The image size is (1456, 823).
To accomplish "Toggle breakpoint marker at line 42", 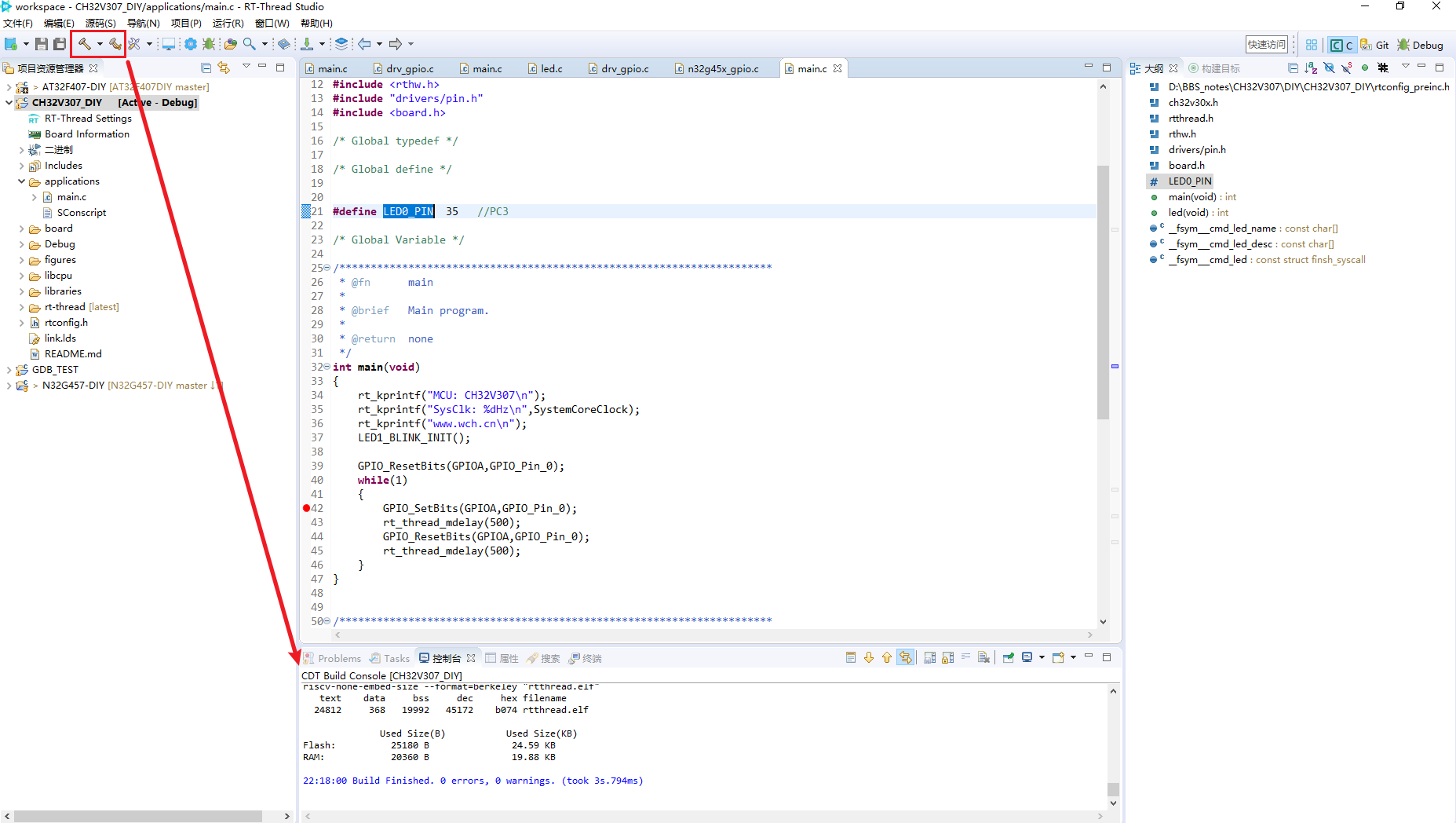I will 306,508.
